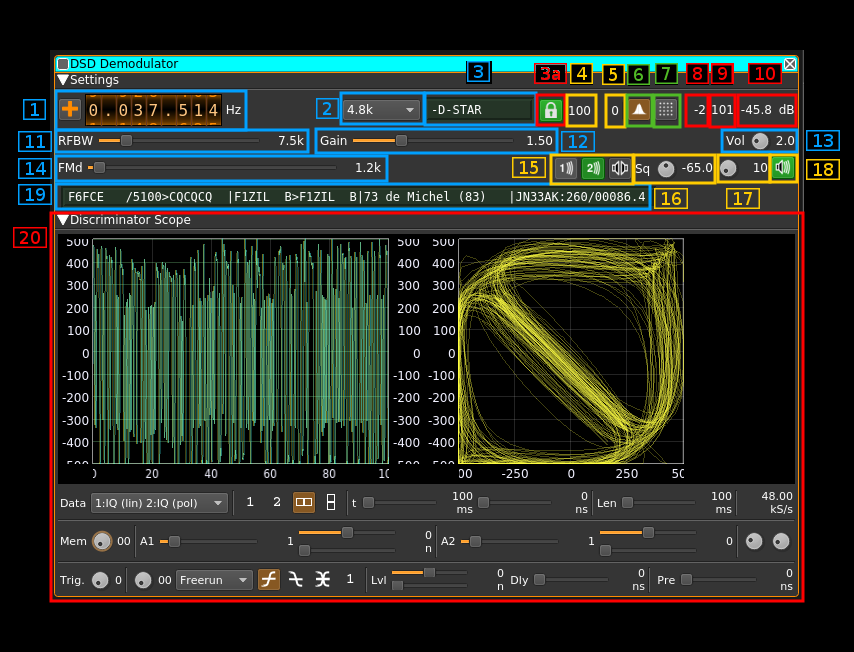
Task: Click the trigger count value 1
Action: (x=350, y=580)
